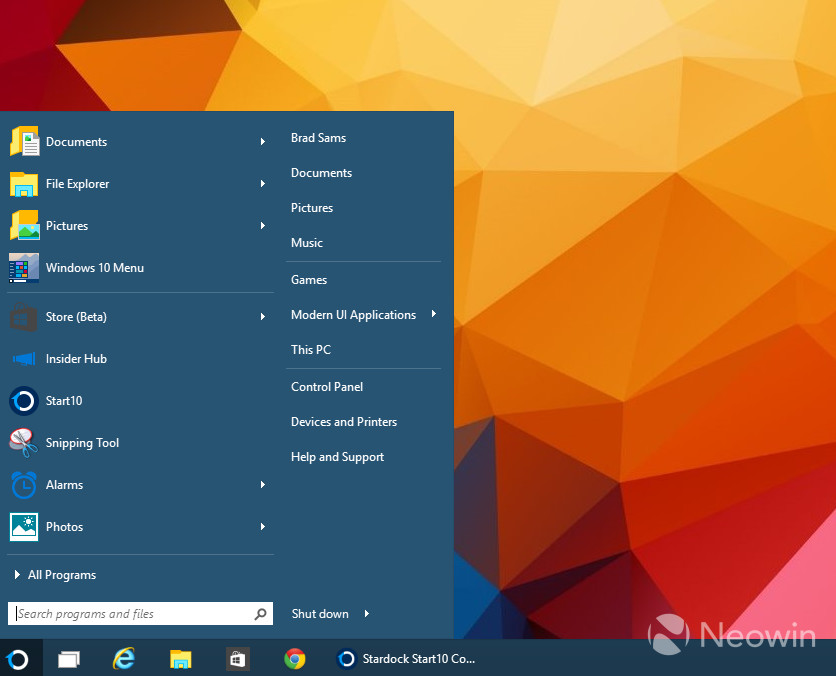Click the Alarms clock icon
836x676 pixels.
pos(24,485)
